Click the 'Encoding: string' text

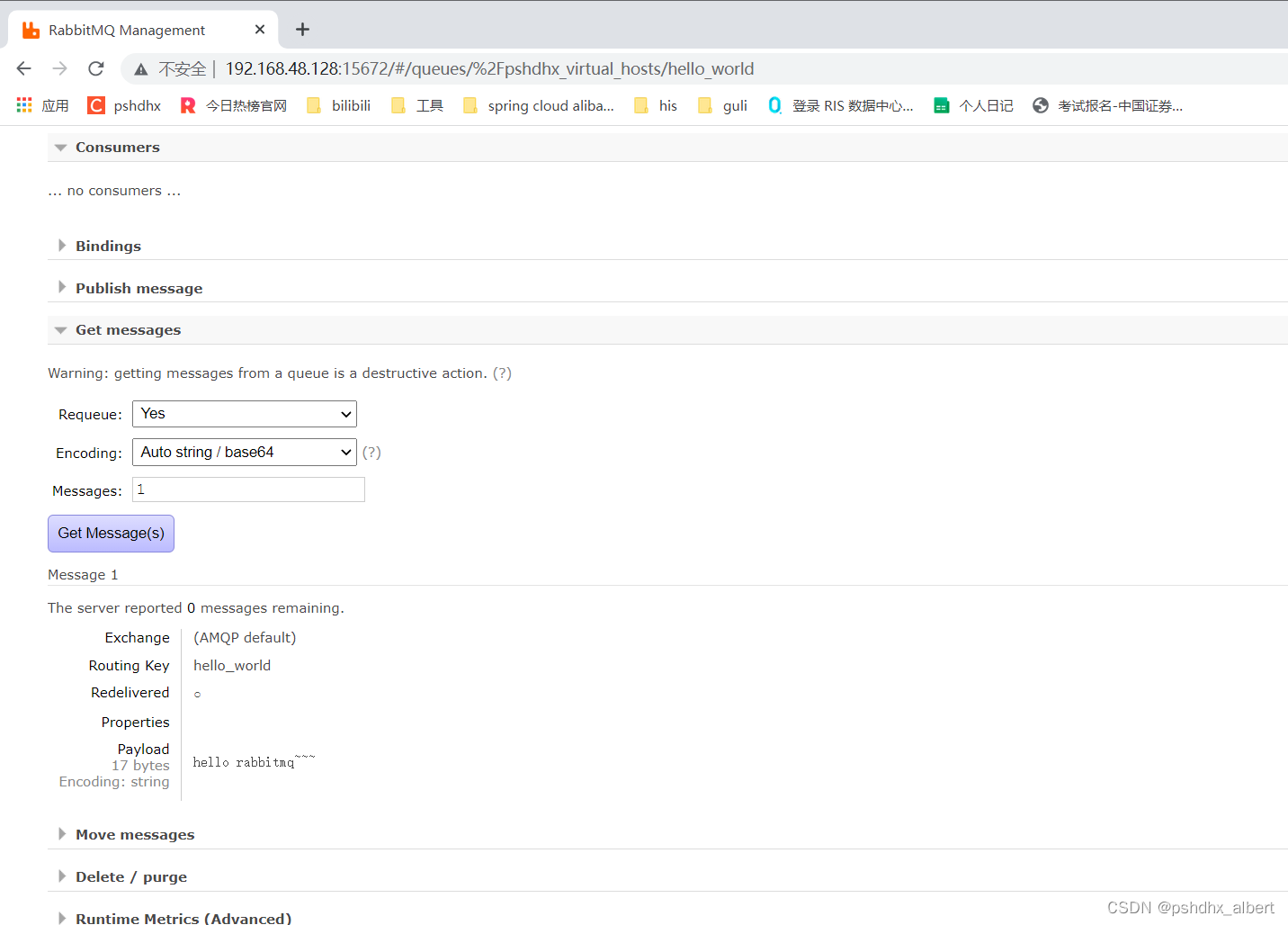[x=114, y=781]
